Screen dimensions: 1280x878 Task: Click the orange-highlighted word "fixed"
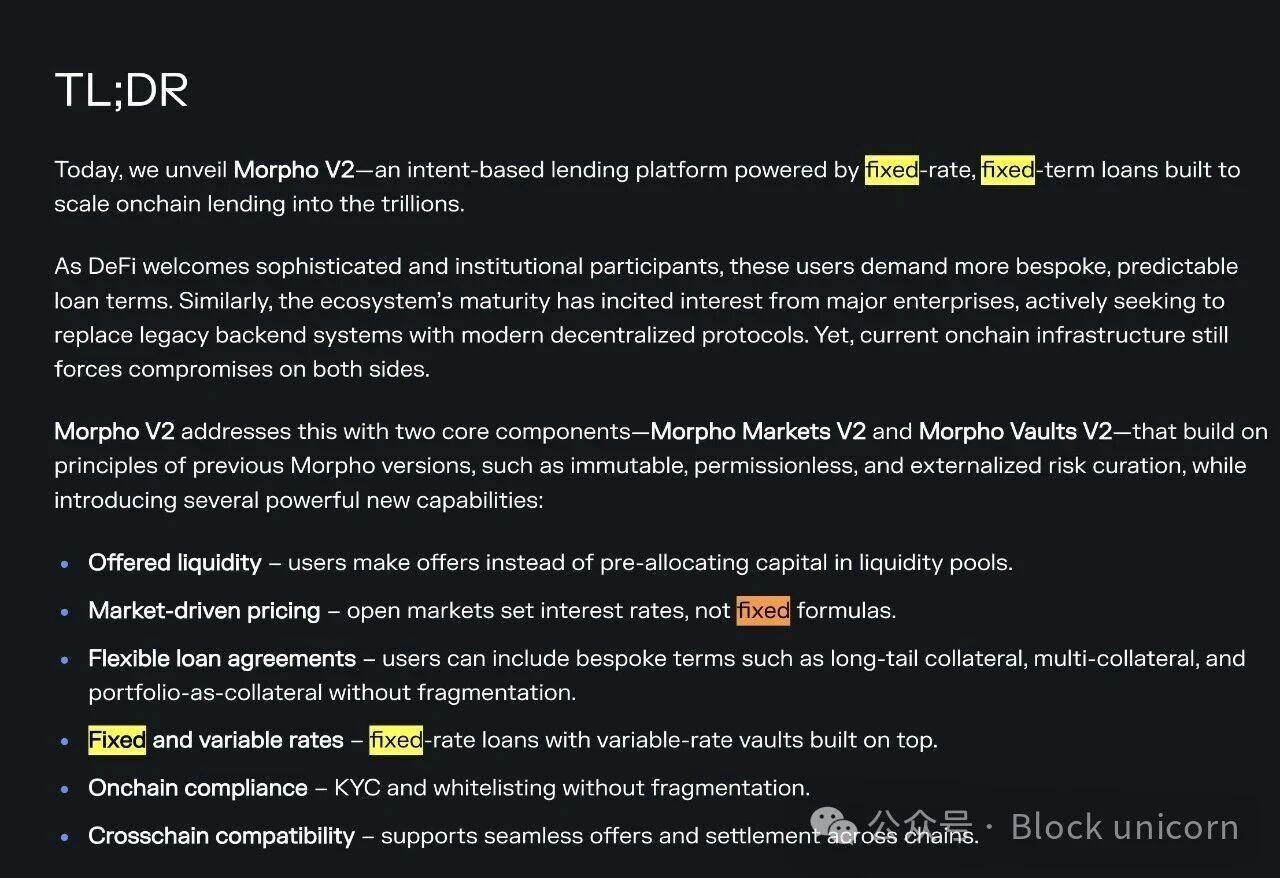point(763,610)
